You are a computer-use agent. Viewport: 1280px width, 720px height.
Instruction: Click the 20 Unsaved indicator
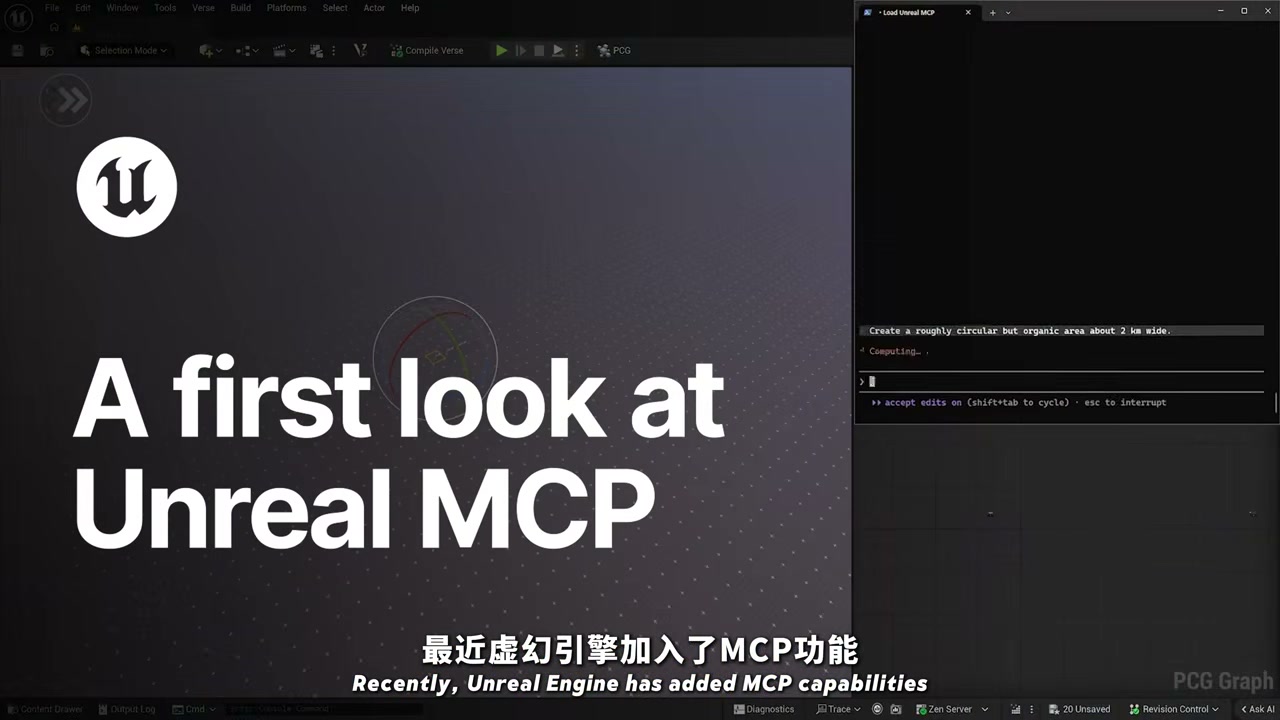tap(1079, 709)
